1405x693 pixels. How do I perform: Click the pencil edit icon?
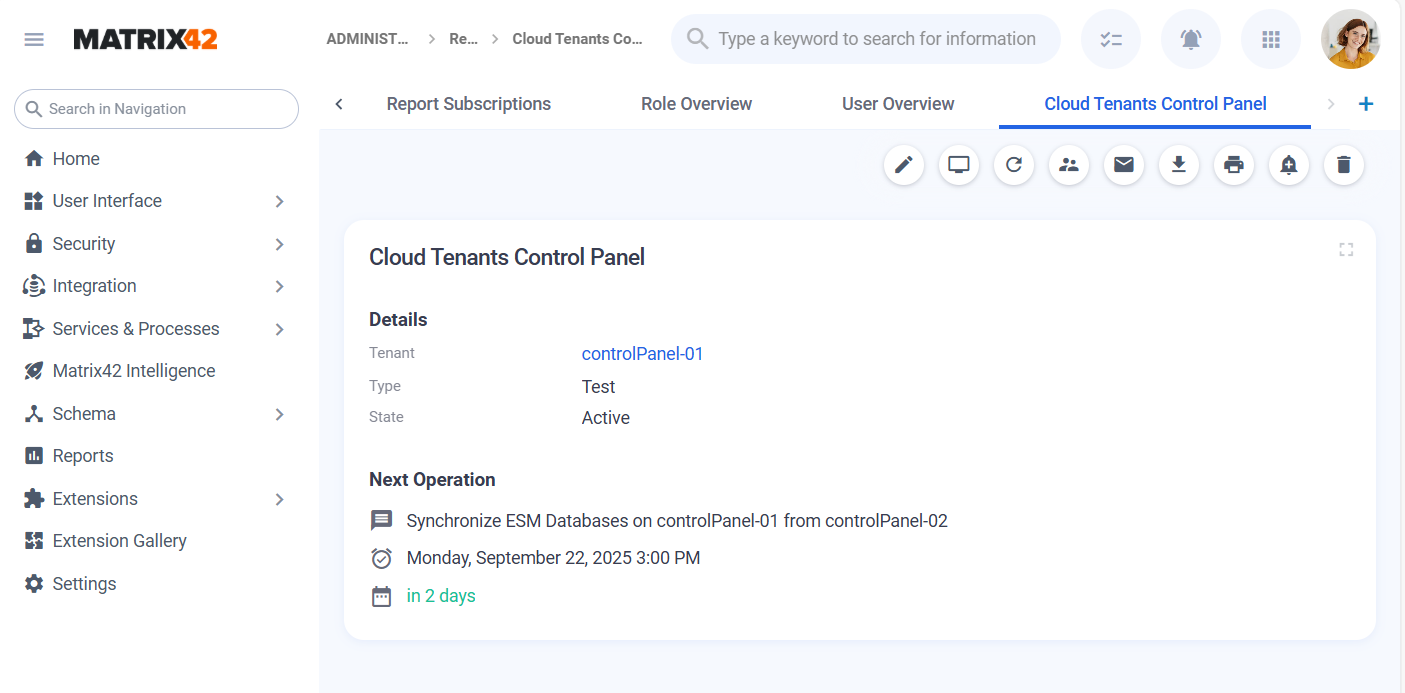(904, 165)
